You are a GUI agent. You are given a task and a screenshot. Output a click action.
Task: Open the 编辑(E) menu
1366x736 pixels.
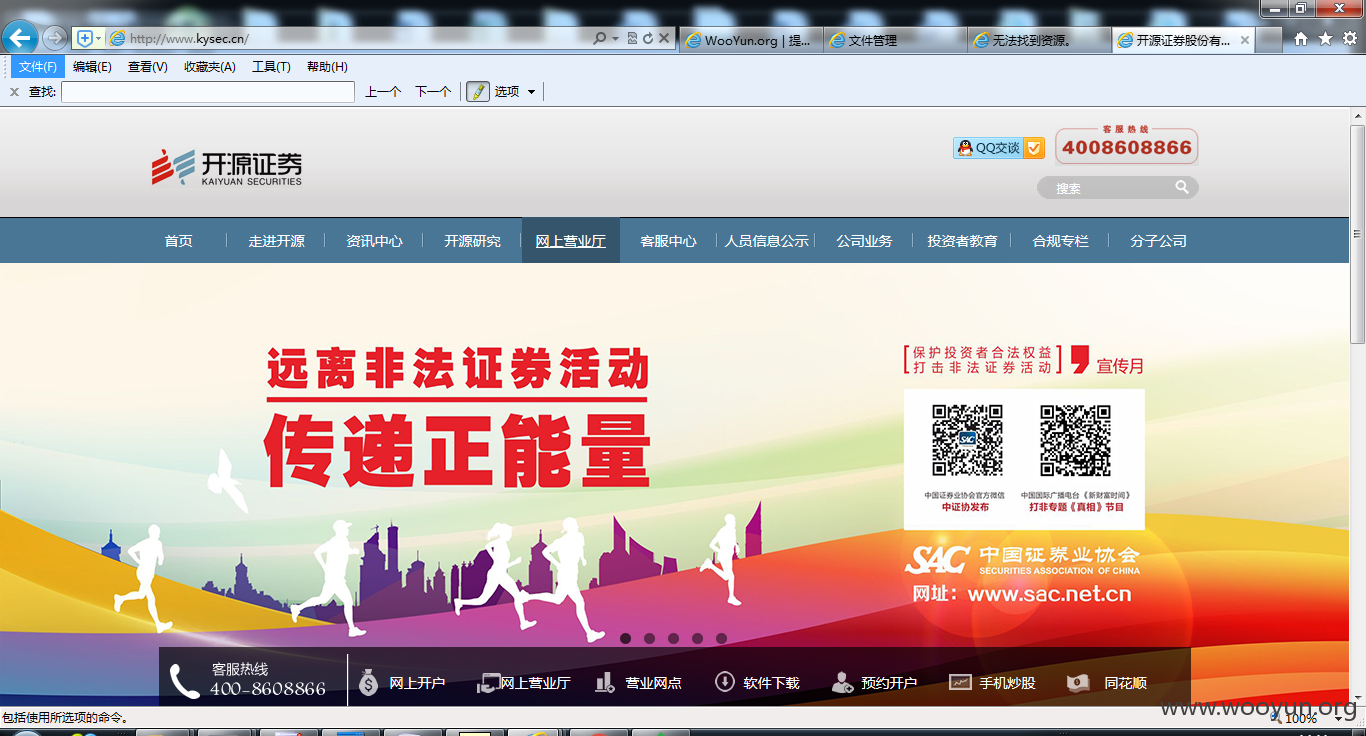[x=92, y=66]
